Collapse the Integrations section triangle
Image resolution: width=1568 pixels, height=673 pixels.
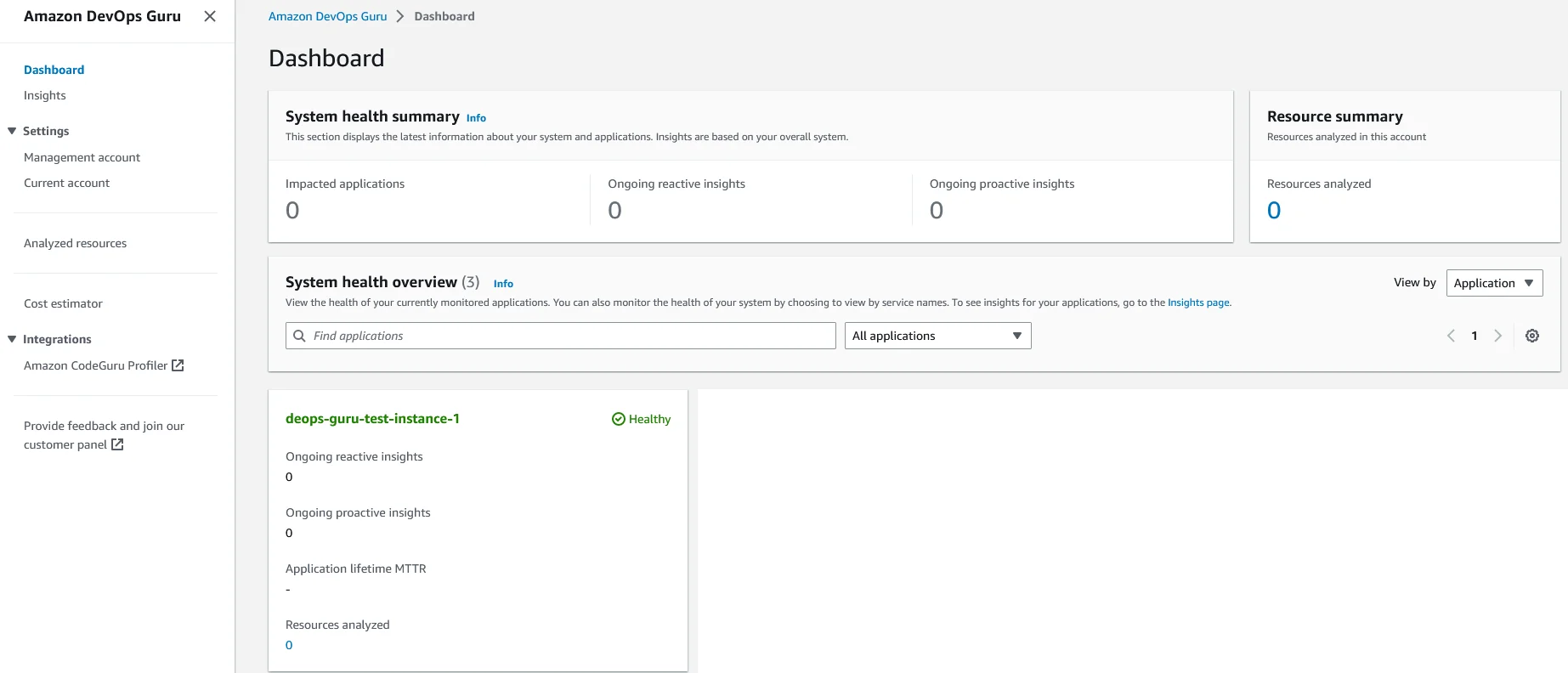(12, 339)
